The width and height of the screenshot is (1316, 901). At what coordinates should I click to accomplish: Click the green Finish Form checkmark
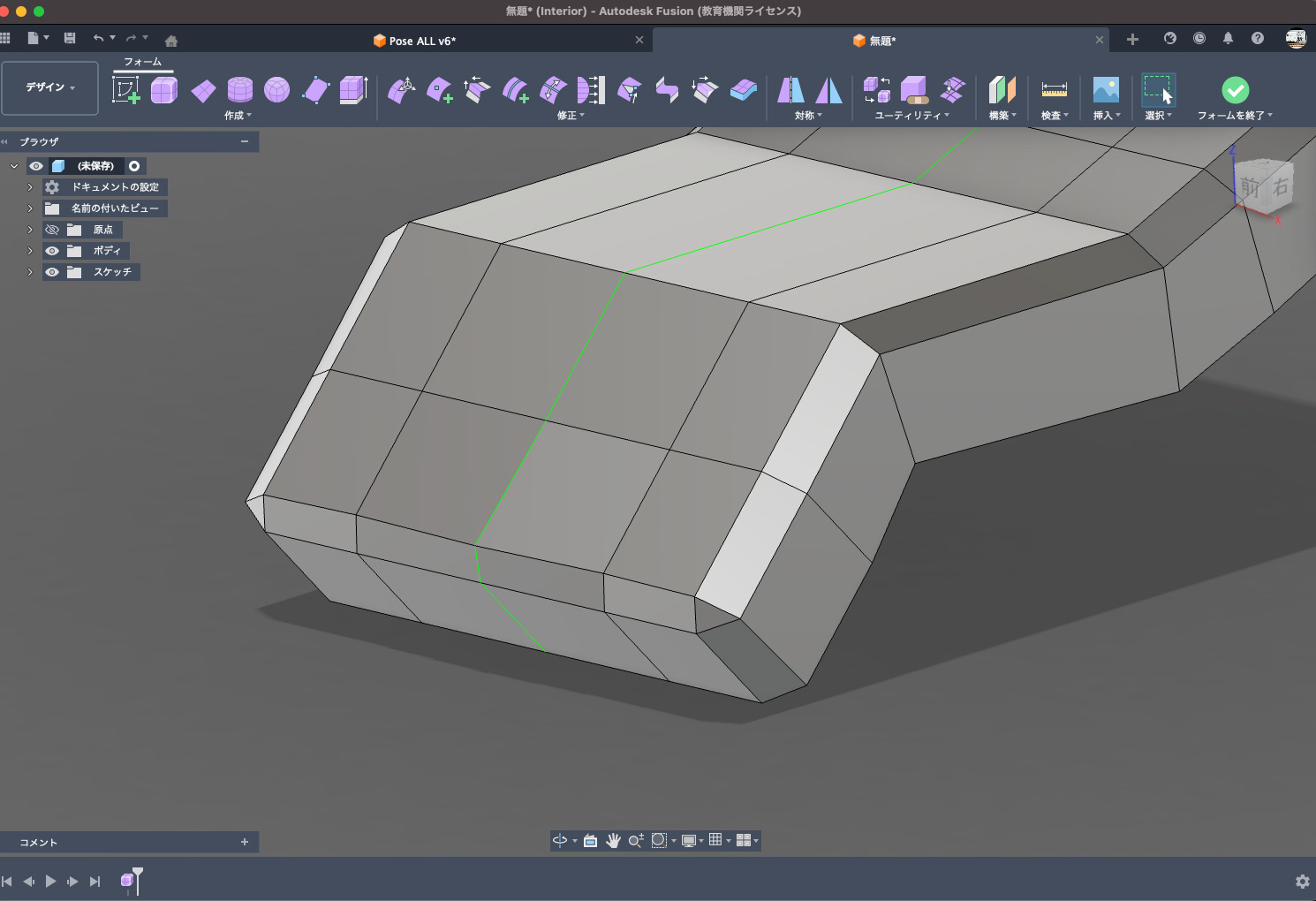pos(1235,90)
